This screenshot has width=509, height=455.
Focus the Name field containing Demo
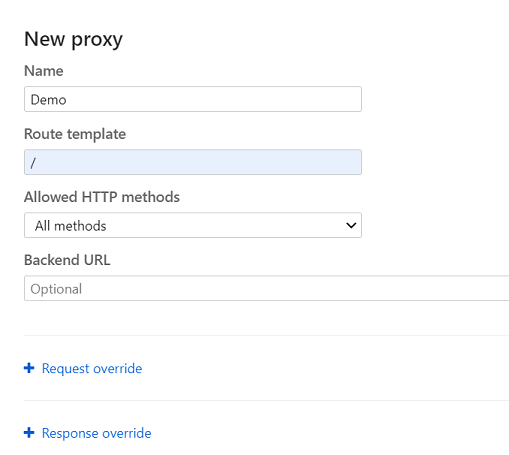coord(193,99)
